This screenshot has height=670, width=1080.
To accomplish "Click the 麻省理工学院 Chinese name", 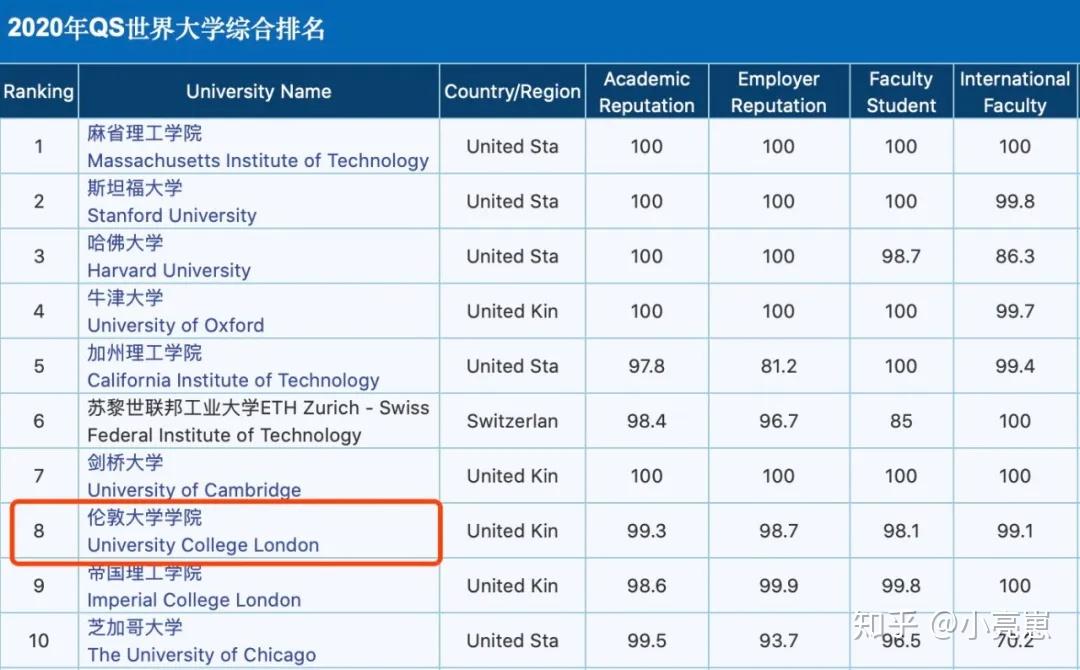I will point(145,133).
